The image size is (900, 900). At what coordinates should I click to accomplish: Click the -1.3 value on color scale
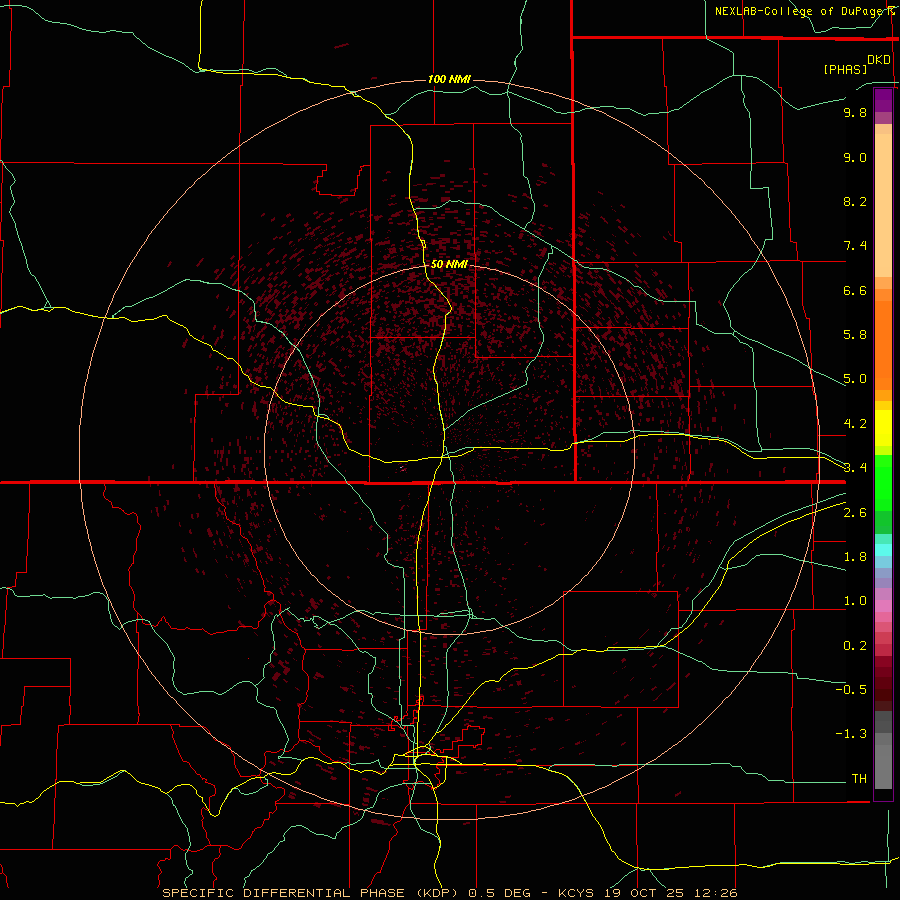point(851,734)
